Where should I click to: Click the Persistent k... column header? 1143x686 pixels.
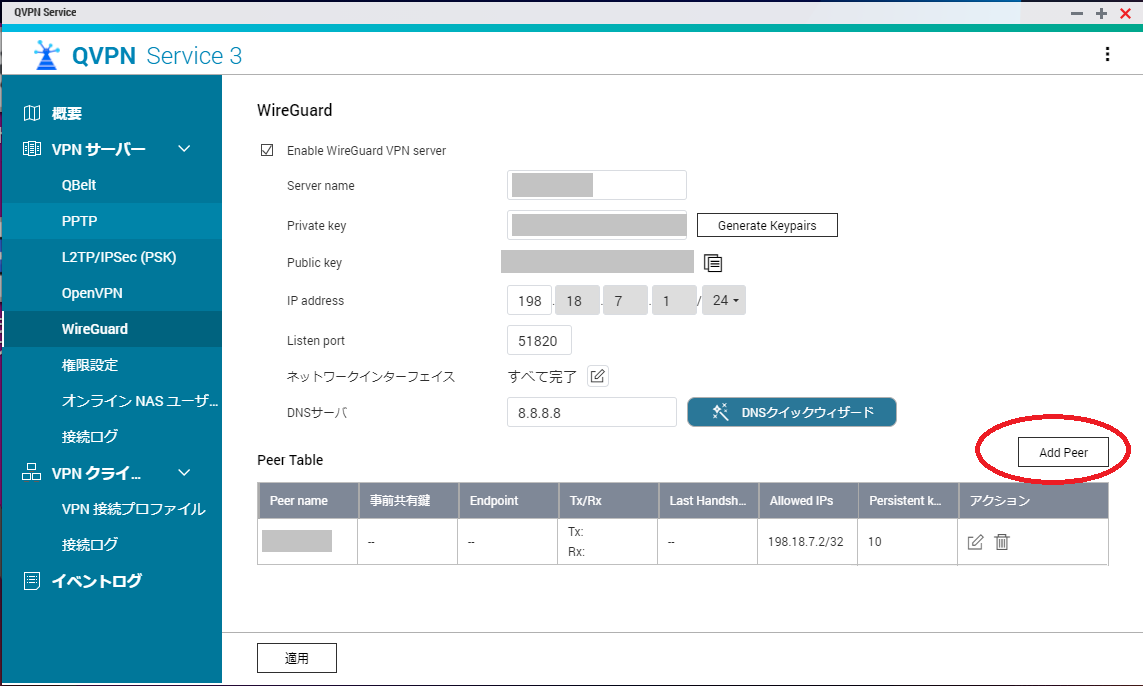tap(908, 500)
